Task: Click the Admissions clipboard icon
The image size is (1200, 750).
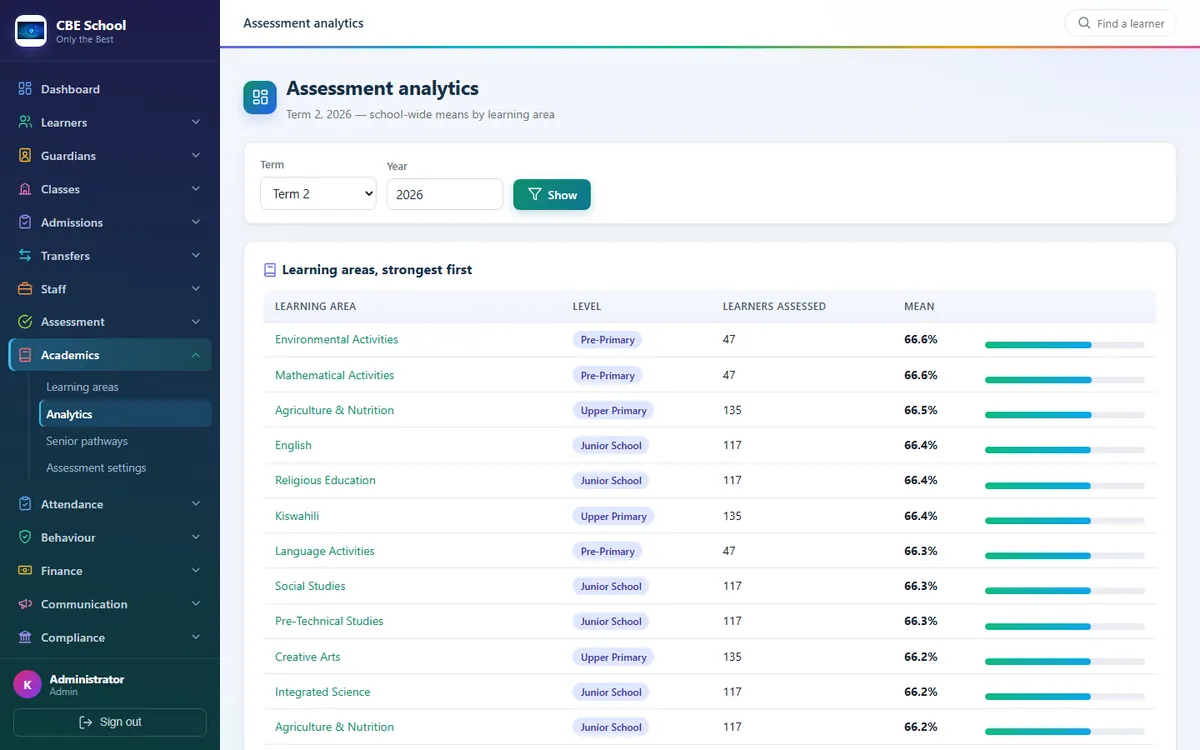Action: click(x=25, y=222)
